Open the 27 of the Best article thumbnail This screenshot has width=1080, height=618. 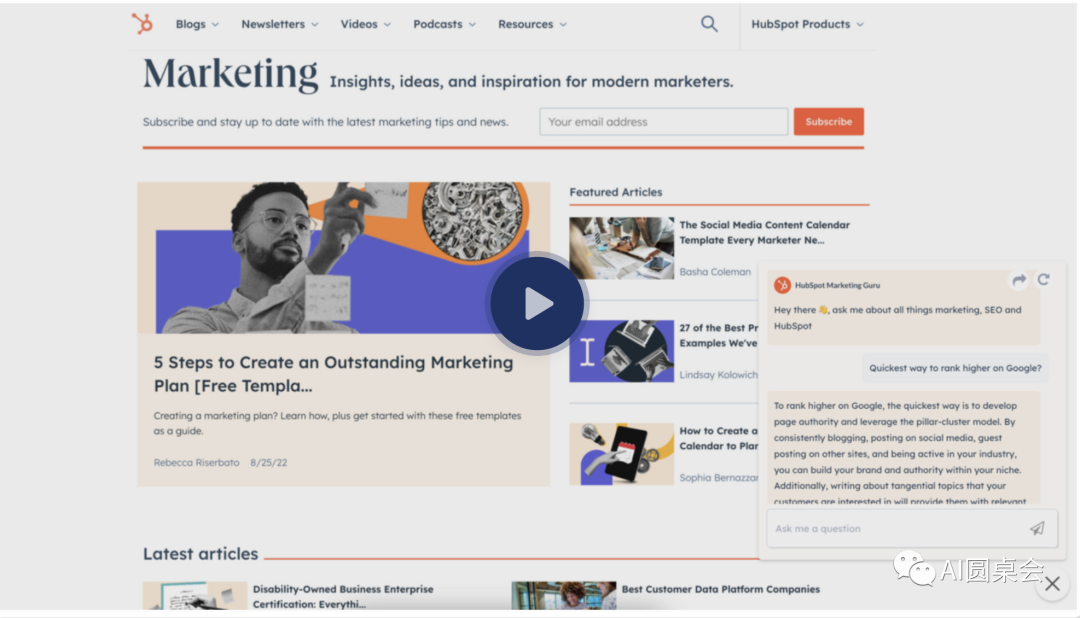point(621,351)
